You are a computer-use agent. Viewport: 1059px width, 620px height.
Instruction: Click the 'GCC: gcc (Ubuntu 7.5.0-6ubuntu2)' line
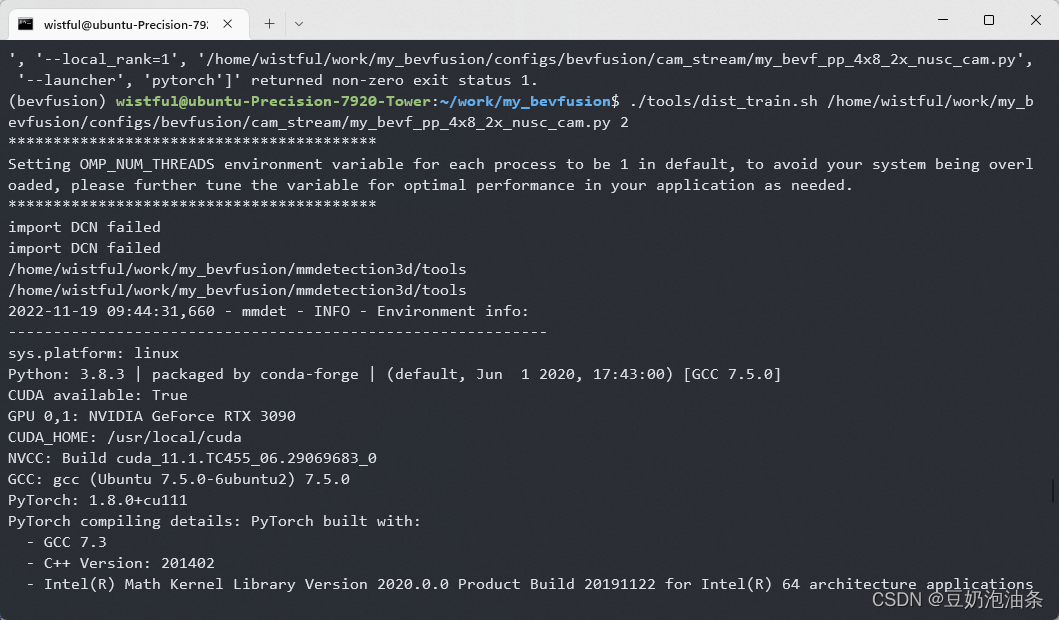pyautogui.click(x=179, y=479)
